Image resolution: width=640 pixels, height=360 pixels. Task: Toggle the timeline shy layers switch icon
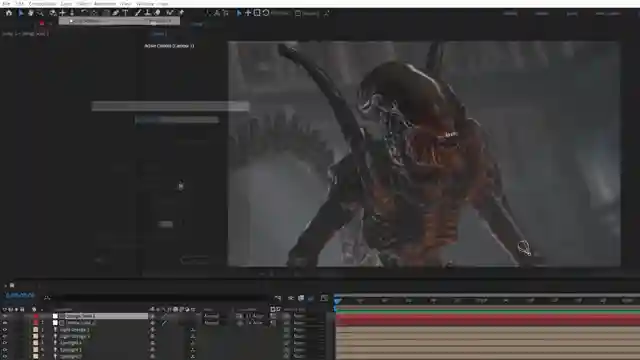pyautogui.click(x=291, y=298)
